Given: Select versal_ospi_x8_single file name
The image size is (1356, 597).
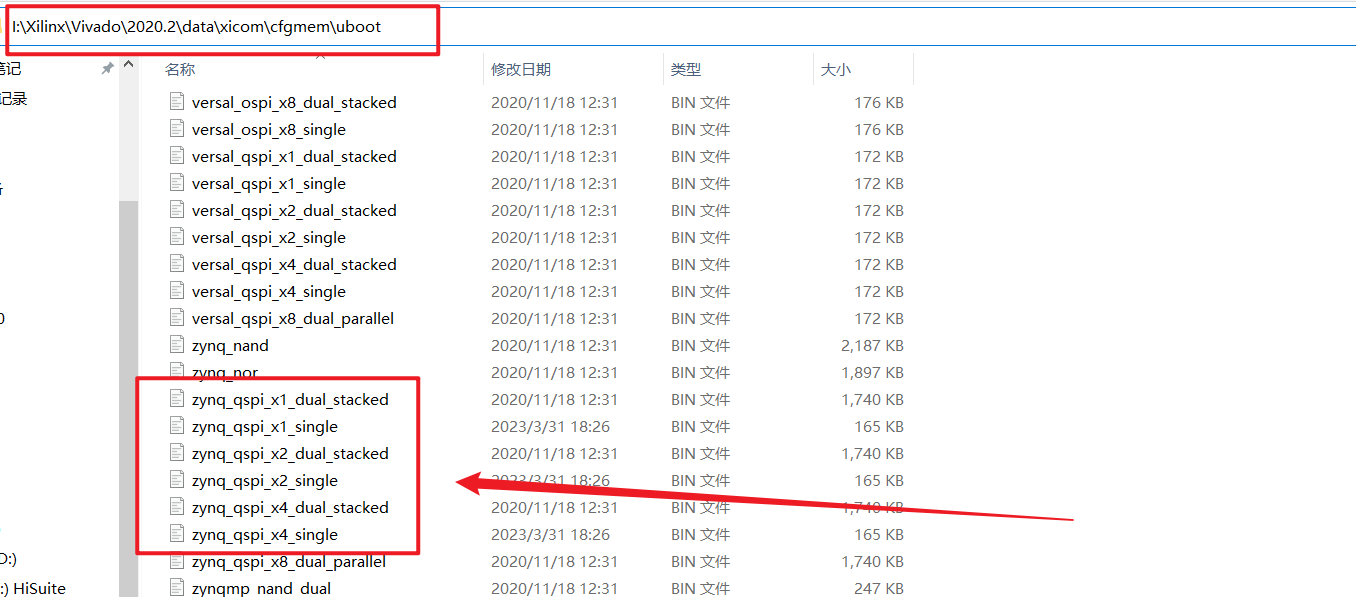Looking at the screenshot, I should coord(268,129).
